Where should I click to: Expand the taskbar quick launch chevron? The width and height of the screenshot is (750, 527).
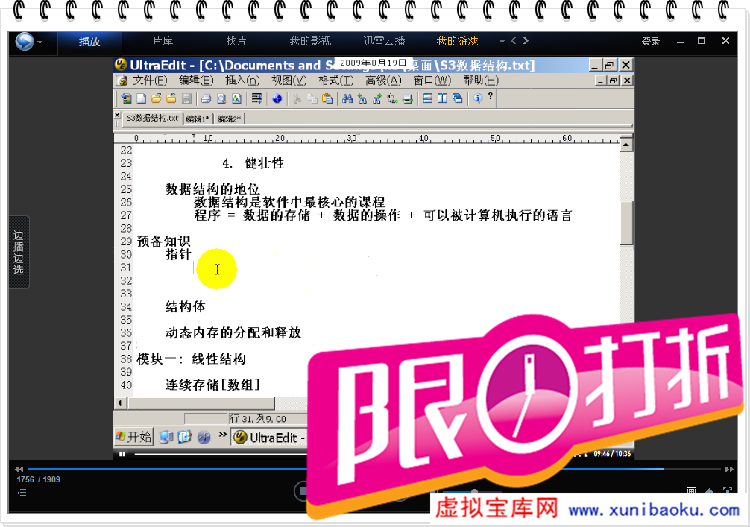coord(221,437)
